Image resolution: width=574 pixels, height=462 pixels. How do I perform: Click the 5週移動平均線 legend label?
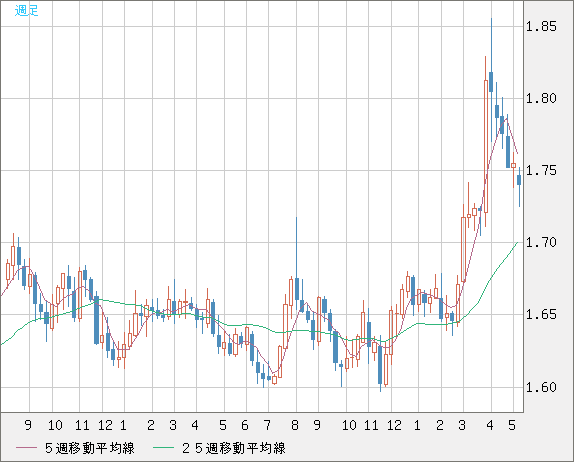click(90, 448)
